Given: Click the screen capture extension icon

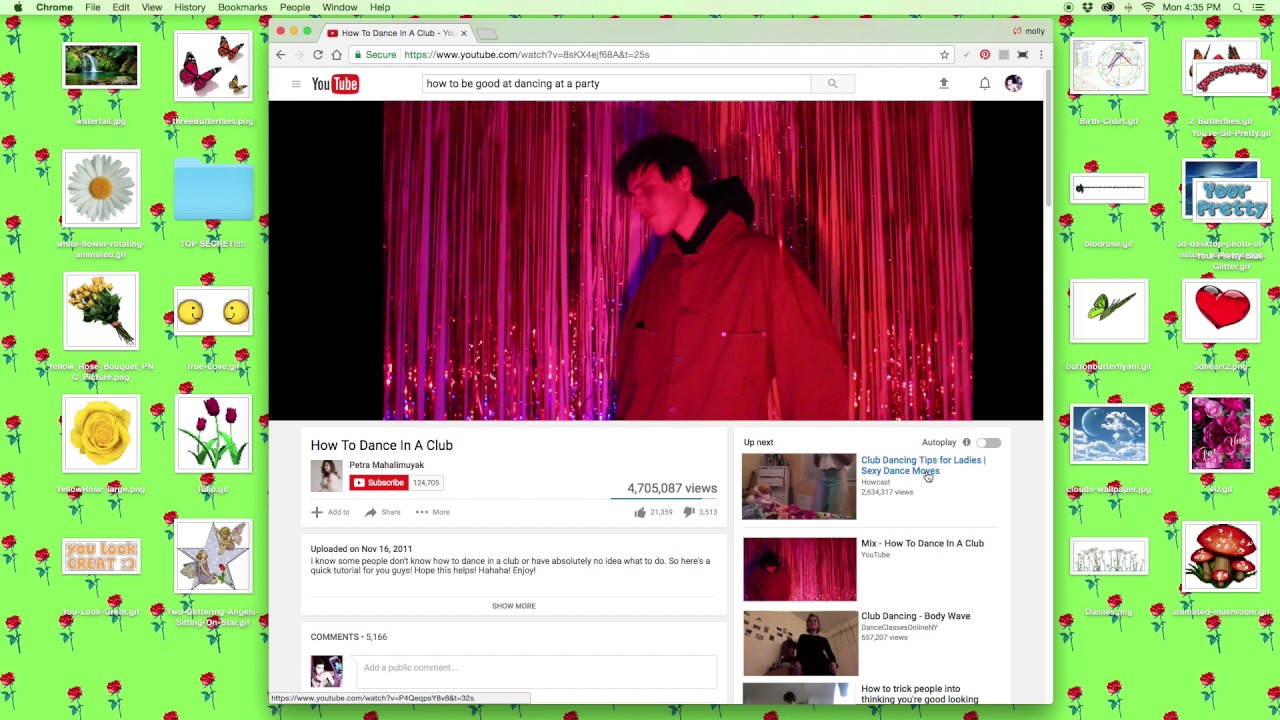Looking at the screenshot, I should [1022, 55].
